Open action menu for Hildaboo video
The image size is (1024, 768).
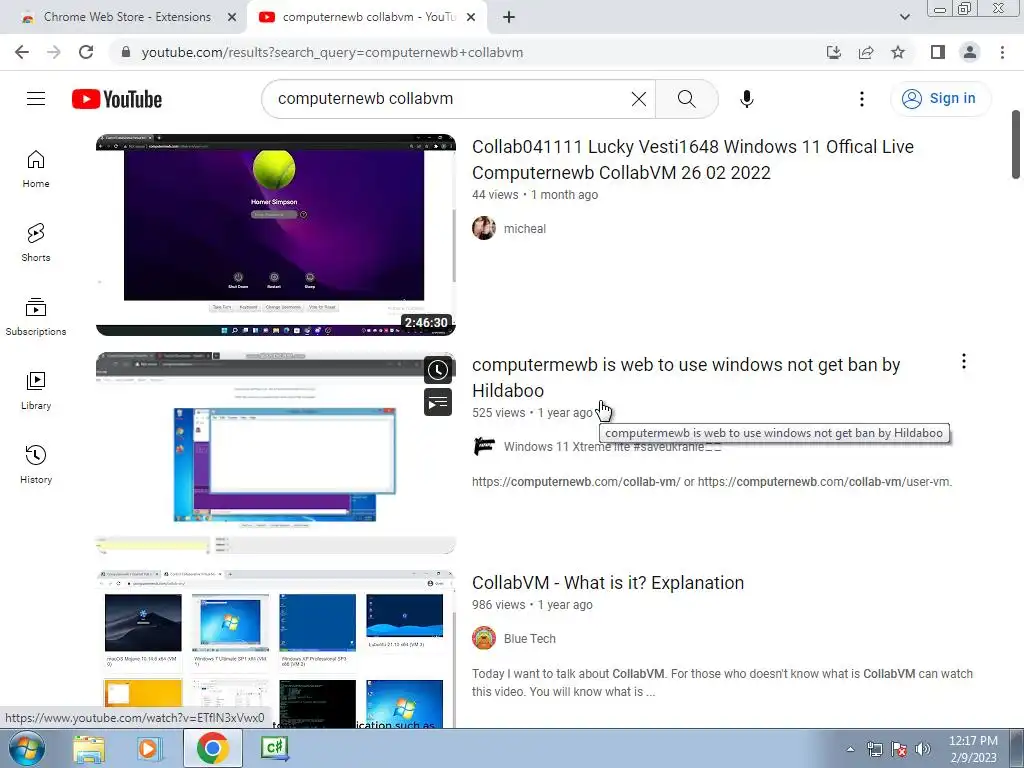(964, 361)
